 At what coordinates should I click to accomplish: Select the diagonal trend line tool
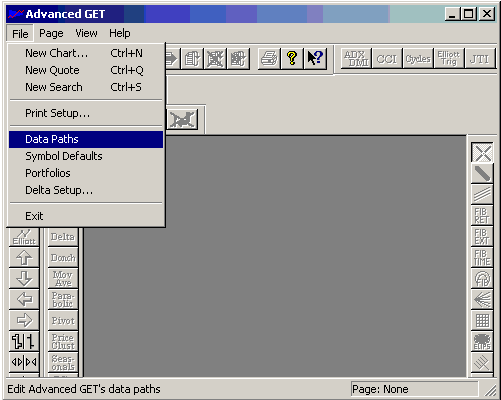click(482, 174)
